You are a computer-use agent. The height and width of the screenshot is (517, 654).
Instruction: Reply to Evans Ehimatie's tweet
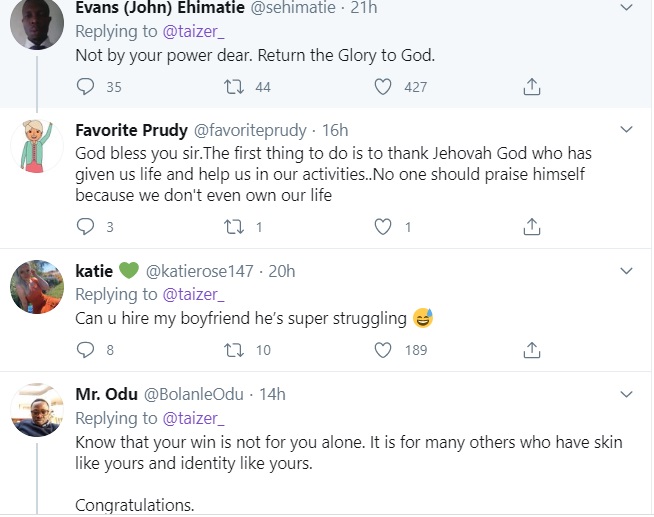(85, 87)
